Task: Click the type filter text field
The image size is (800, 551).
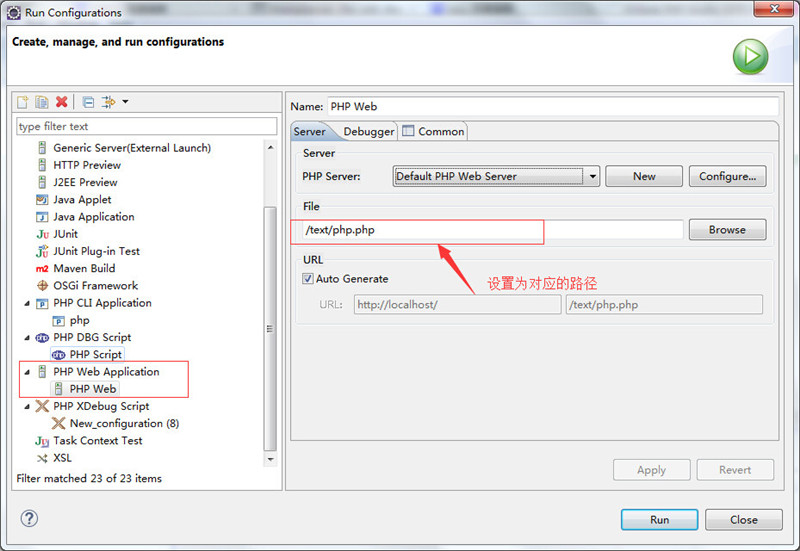Action: [146, 126]
